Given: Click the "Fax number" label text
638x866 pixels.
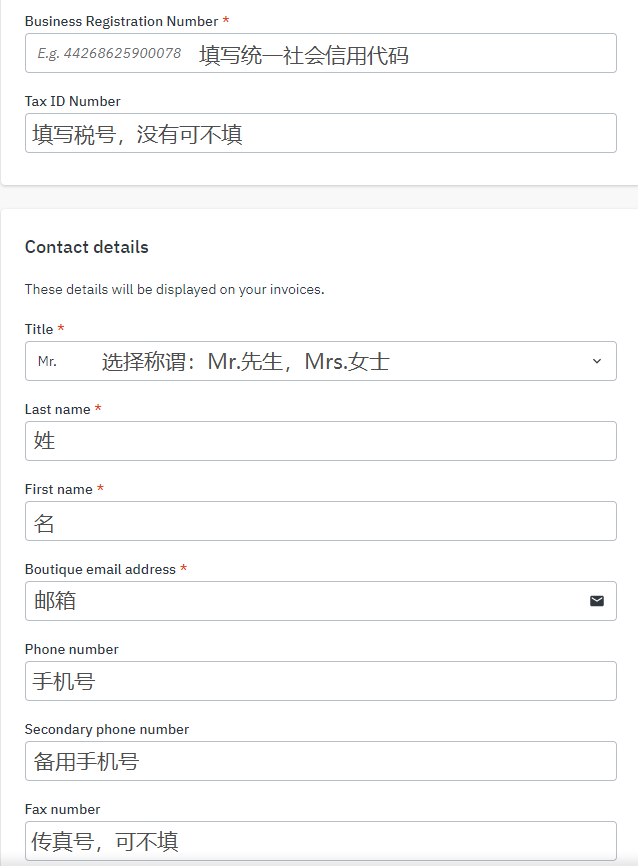Looking at the screenshot, I should coord(62,809).
